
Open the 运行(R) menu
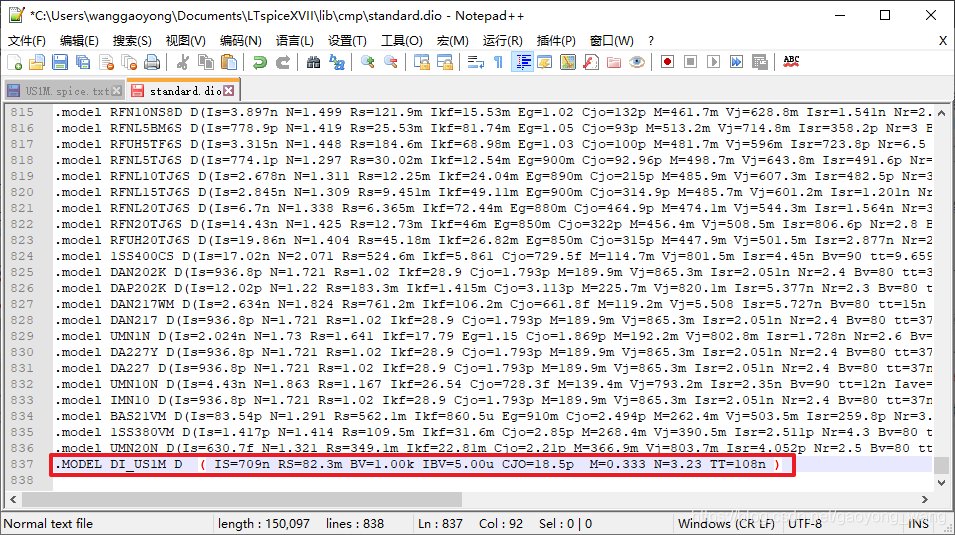pyautogui.click(x=502, y=41)
